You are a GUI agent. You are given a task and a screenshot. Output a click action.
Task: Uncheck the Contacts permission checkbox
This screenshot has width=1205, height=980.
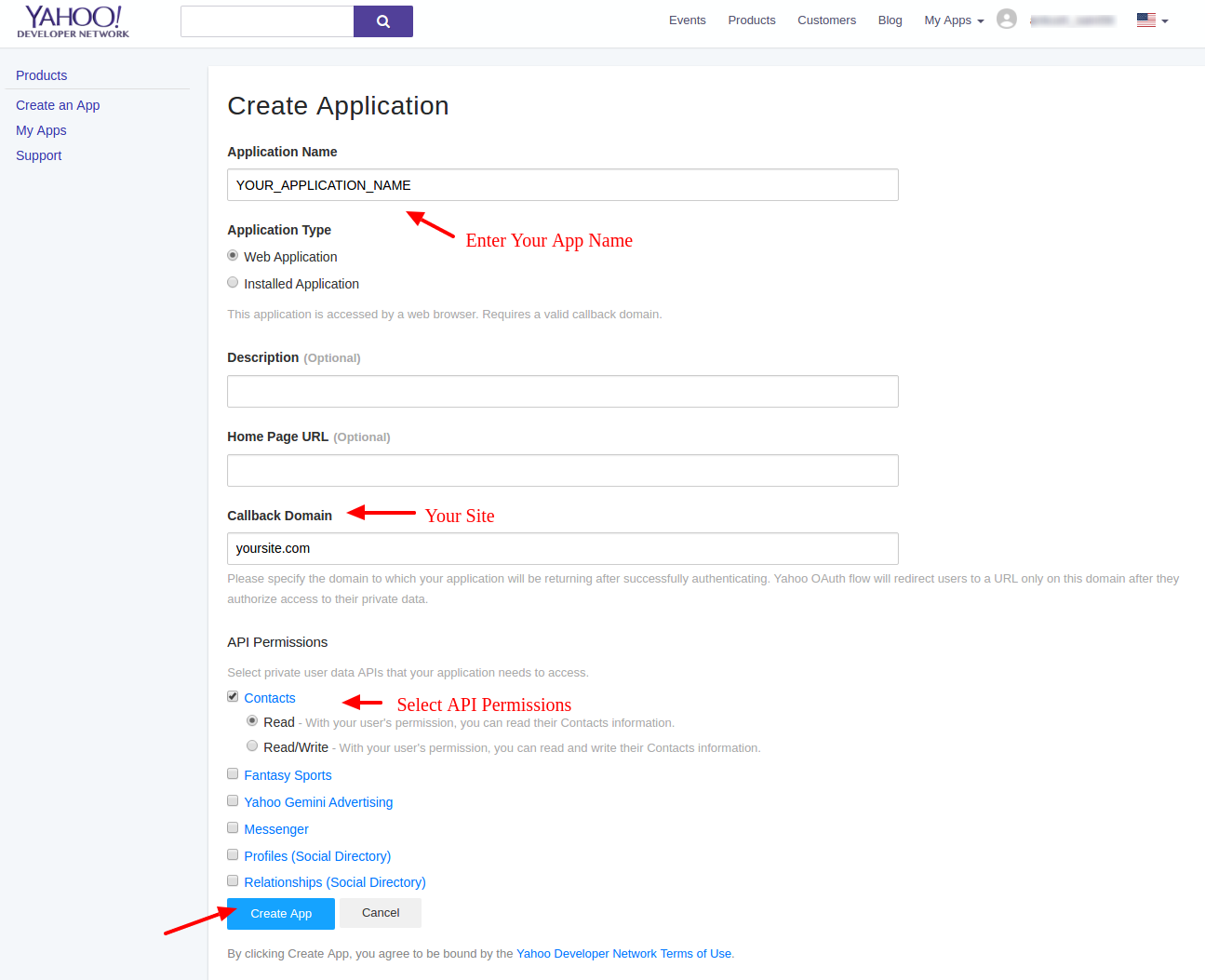[x=233, y=697]
